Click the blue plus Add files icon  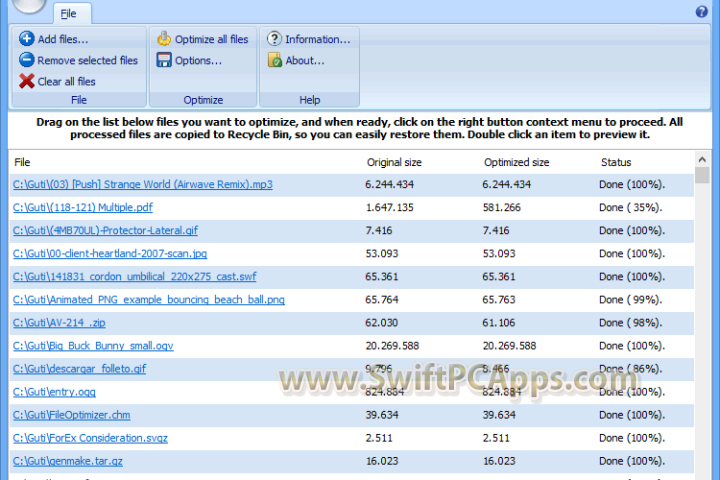click(27, 39)
